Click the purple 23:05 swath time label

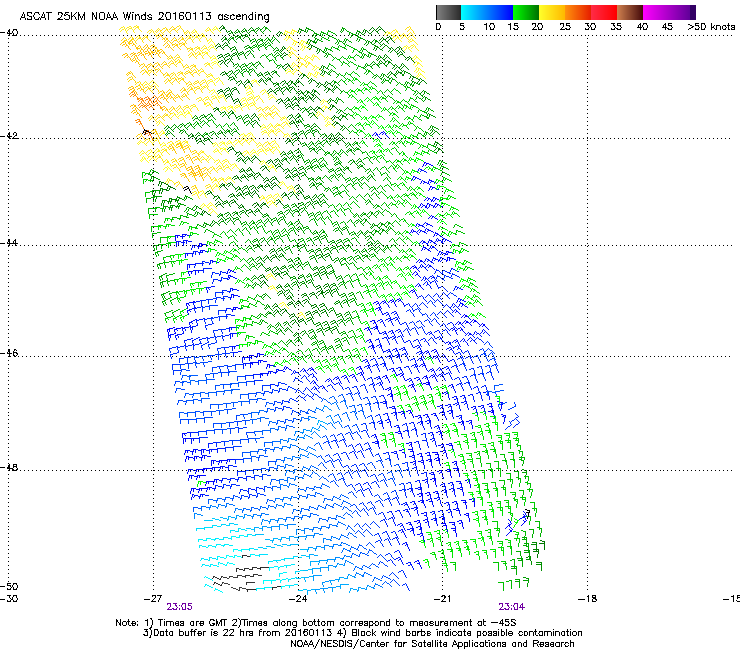coord(179,607)
